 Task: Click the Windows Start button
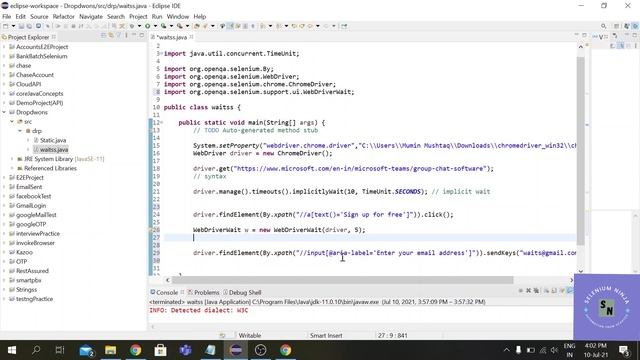coord(11,350)
